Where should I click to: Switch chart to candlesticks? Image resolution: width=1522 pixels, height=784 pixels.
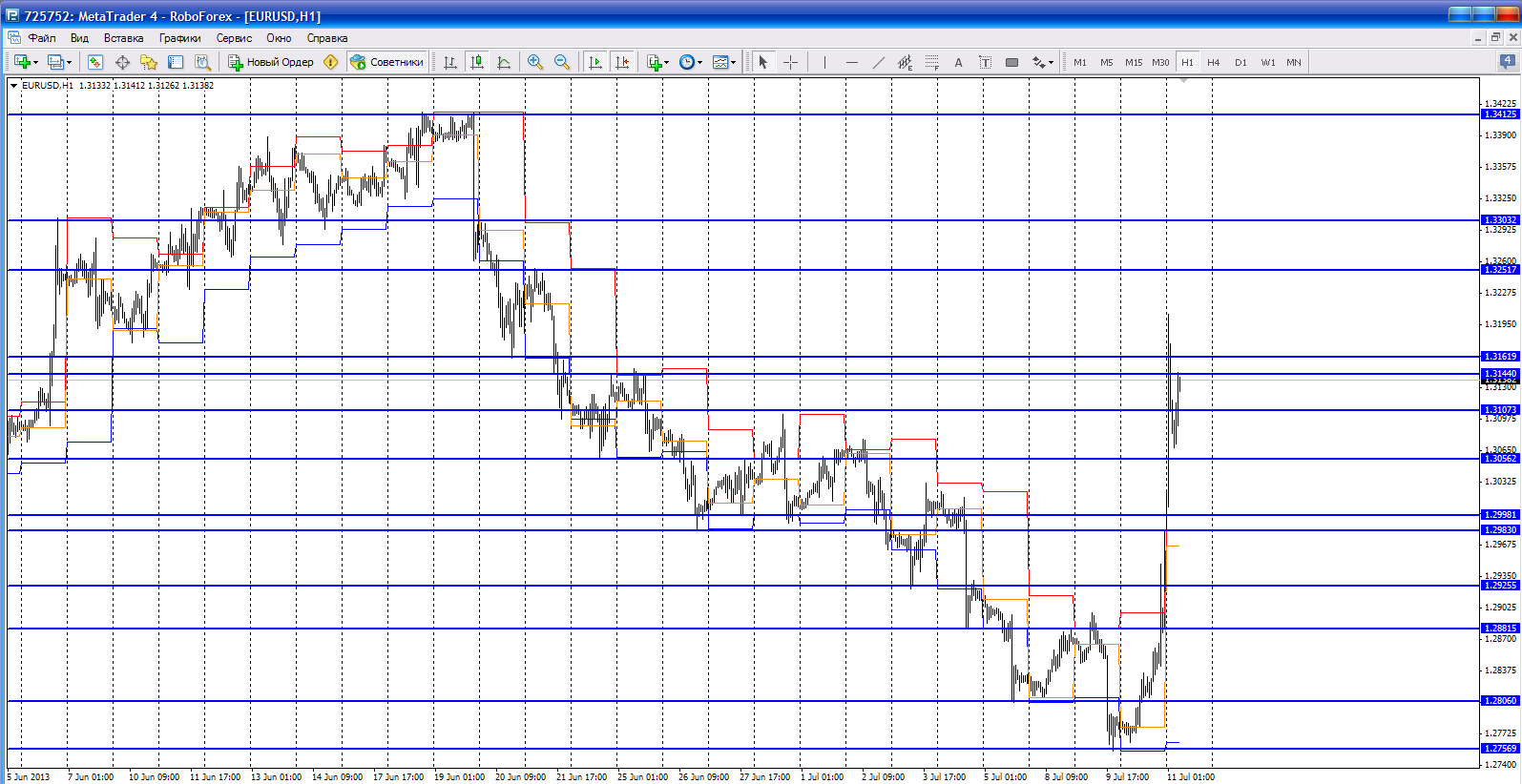pyautogui.click(x=477, y=62)
